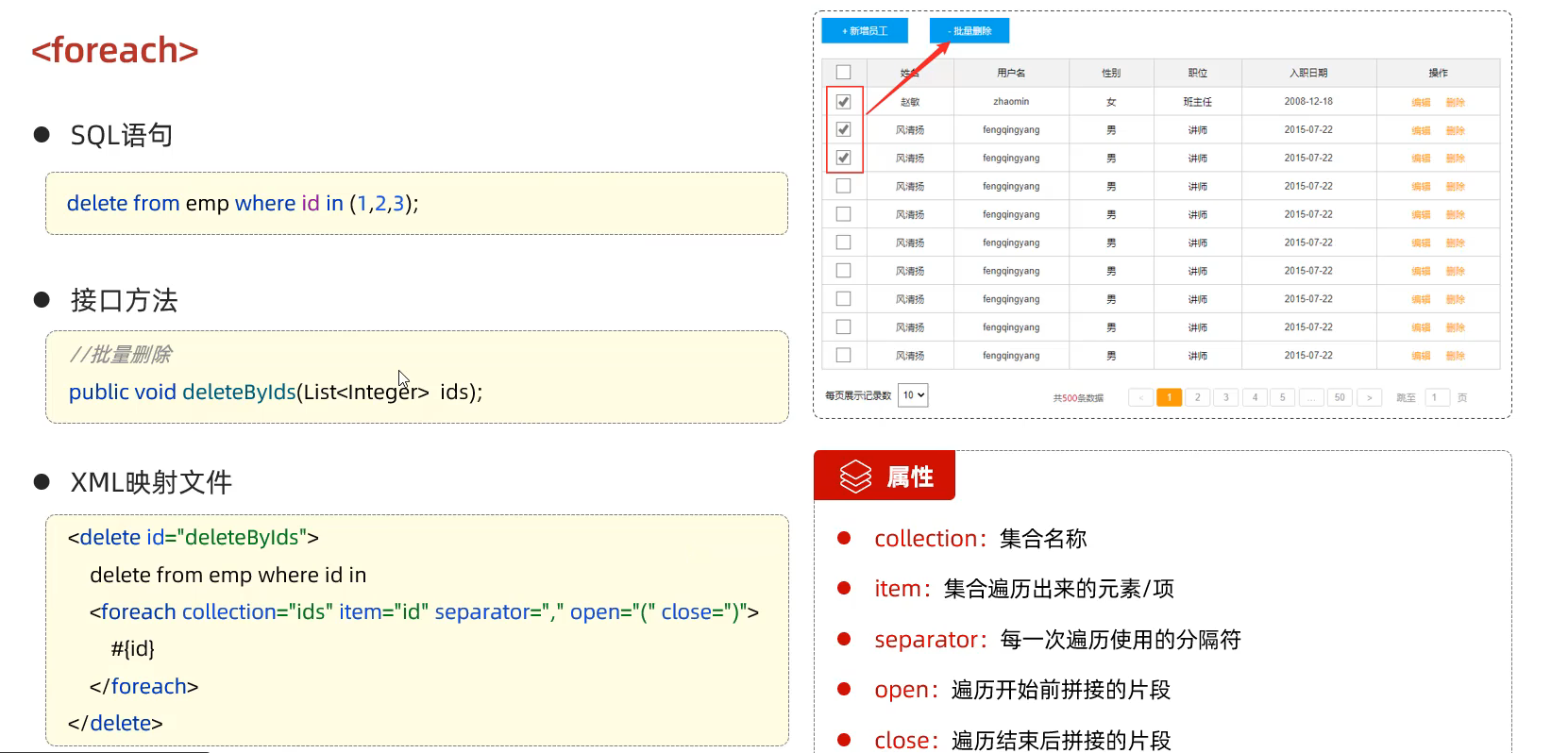Toggle the select-all checkbox in table header

click(x=843, y=73)
